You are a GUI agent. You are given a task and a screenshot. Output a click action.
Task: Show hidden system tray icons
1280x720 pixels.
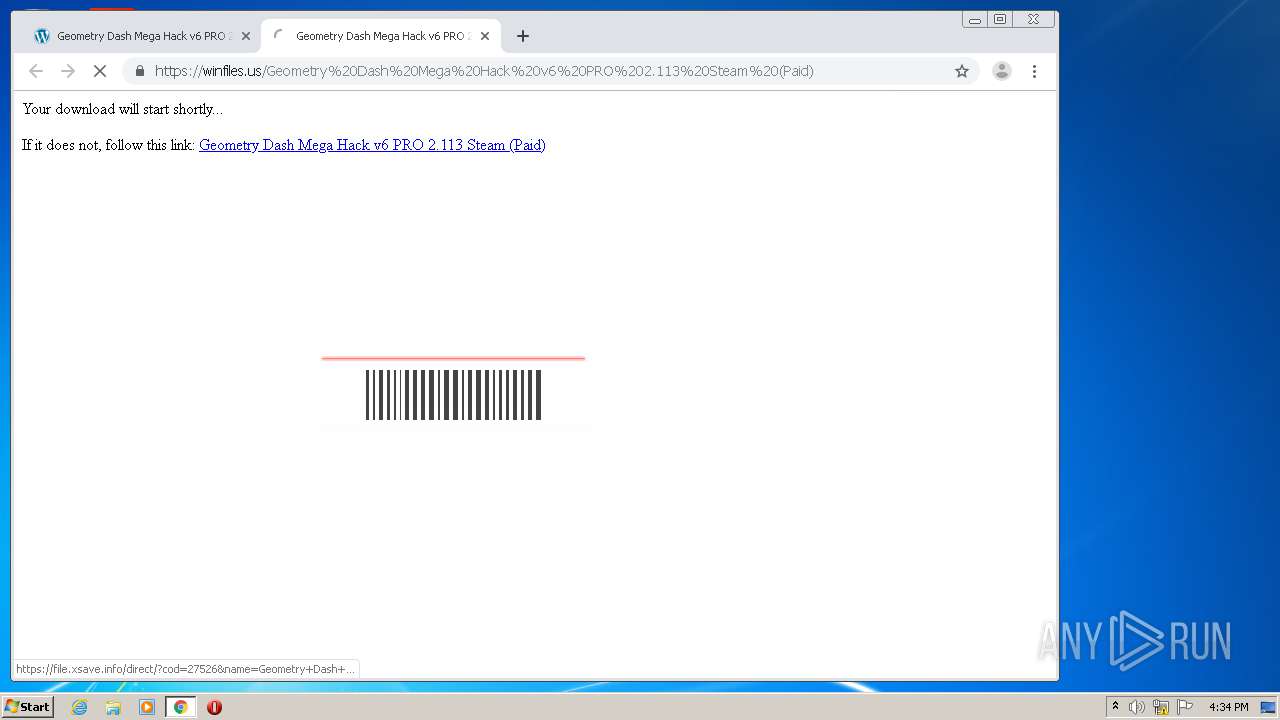(x=1115, y=707)
